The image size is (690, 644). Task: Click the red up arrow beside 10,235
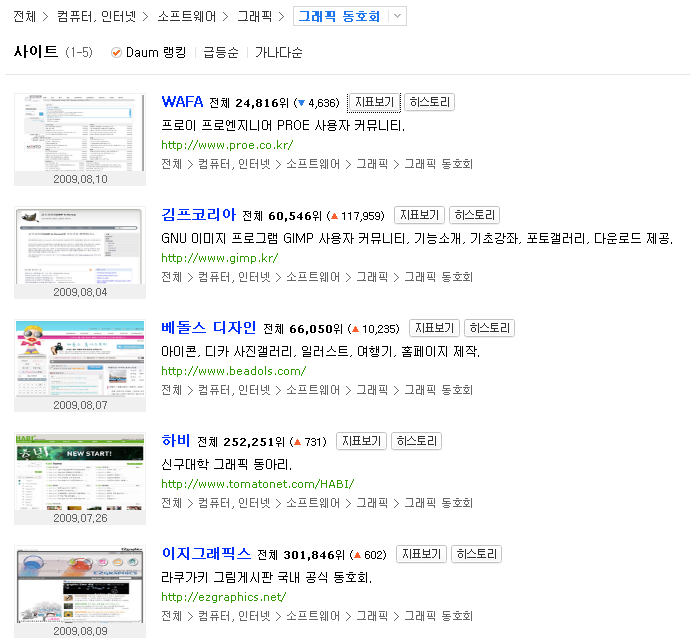click(356, 329)
